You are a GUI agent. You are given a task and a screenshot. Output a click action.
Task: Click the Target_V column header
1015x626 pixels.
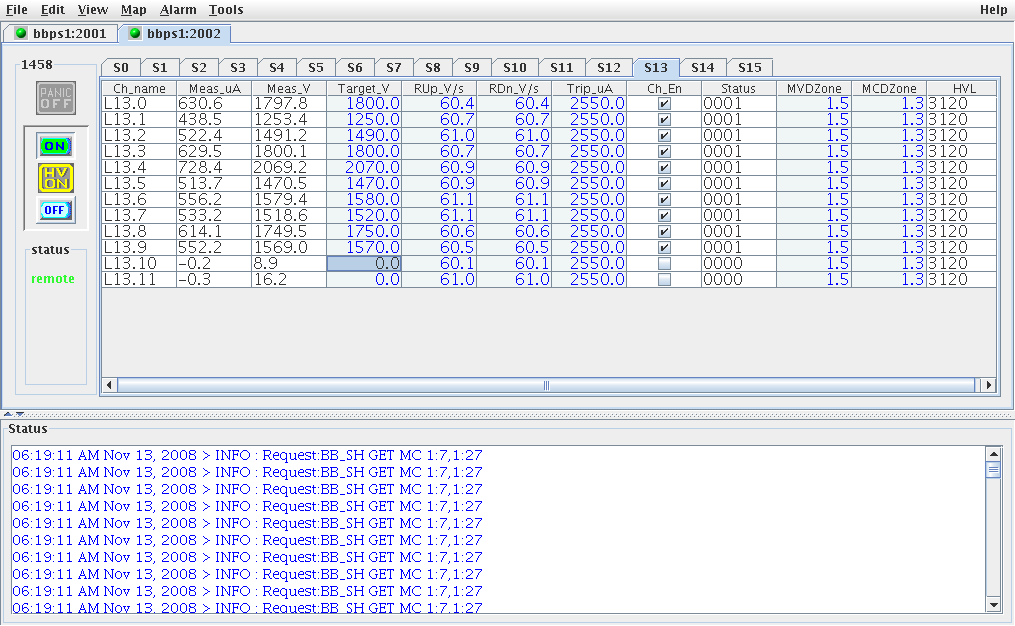click(x=364, y=89)
